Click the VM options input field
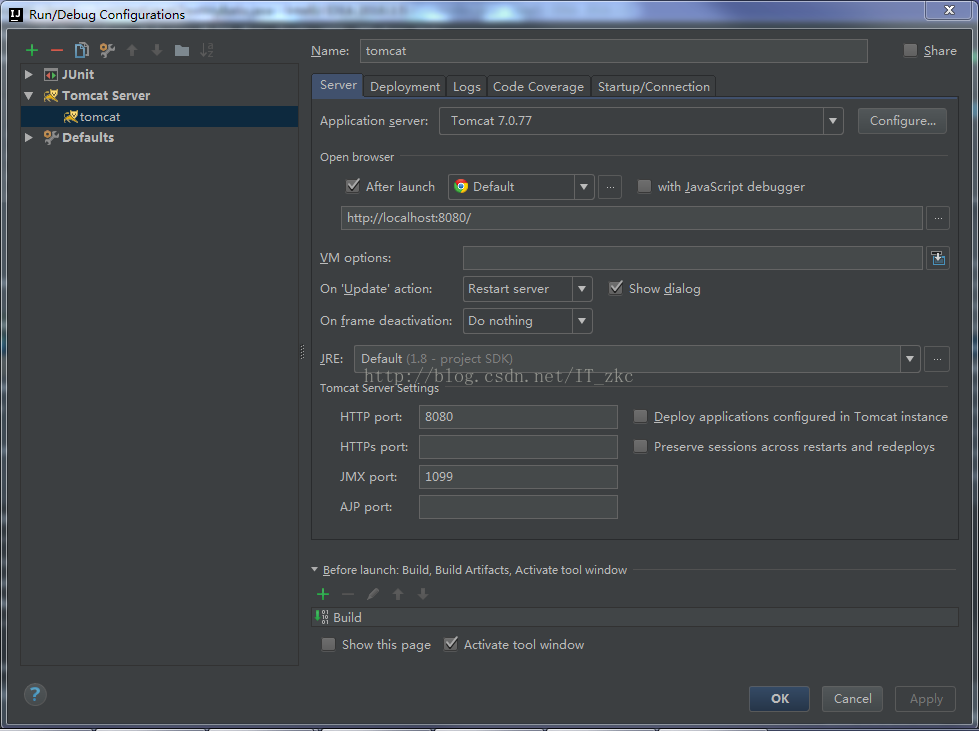 click(x=693, y=258)
